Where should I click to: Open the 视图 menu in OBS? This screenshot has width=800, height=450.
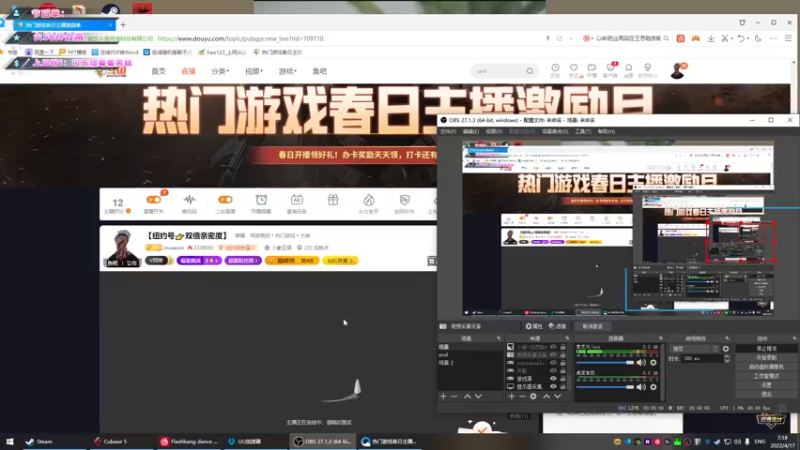493,132
